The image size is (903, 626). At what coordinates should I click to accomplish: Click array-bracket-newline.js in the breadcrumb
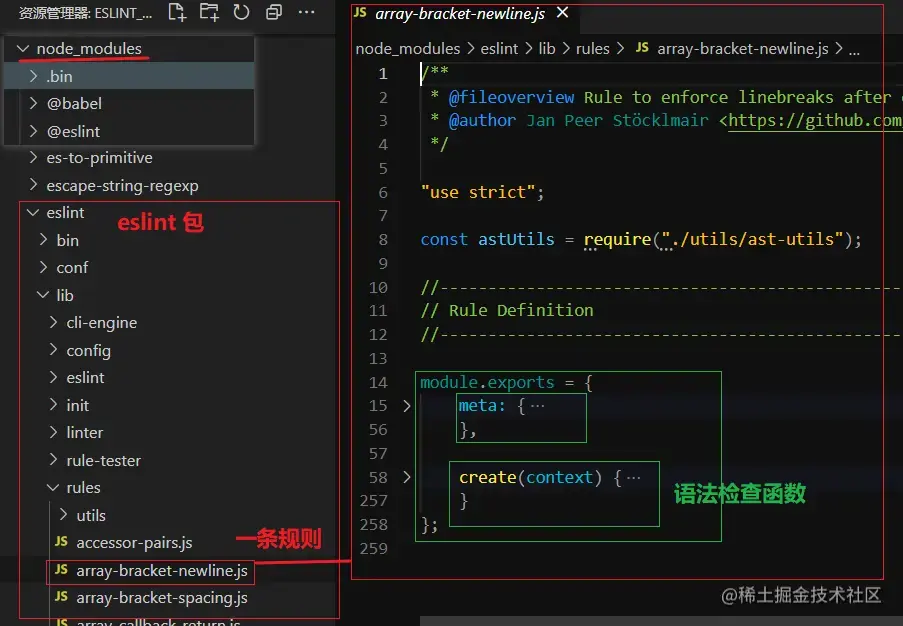click(743, 49)
